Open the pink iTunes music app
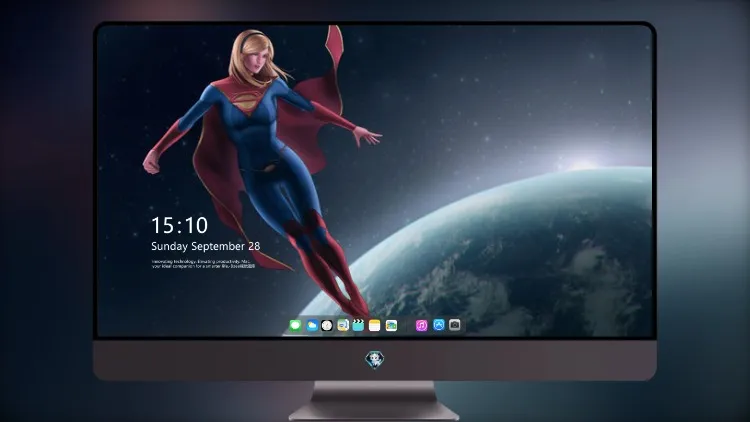The image size is (750, 422). [421, 326]
